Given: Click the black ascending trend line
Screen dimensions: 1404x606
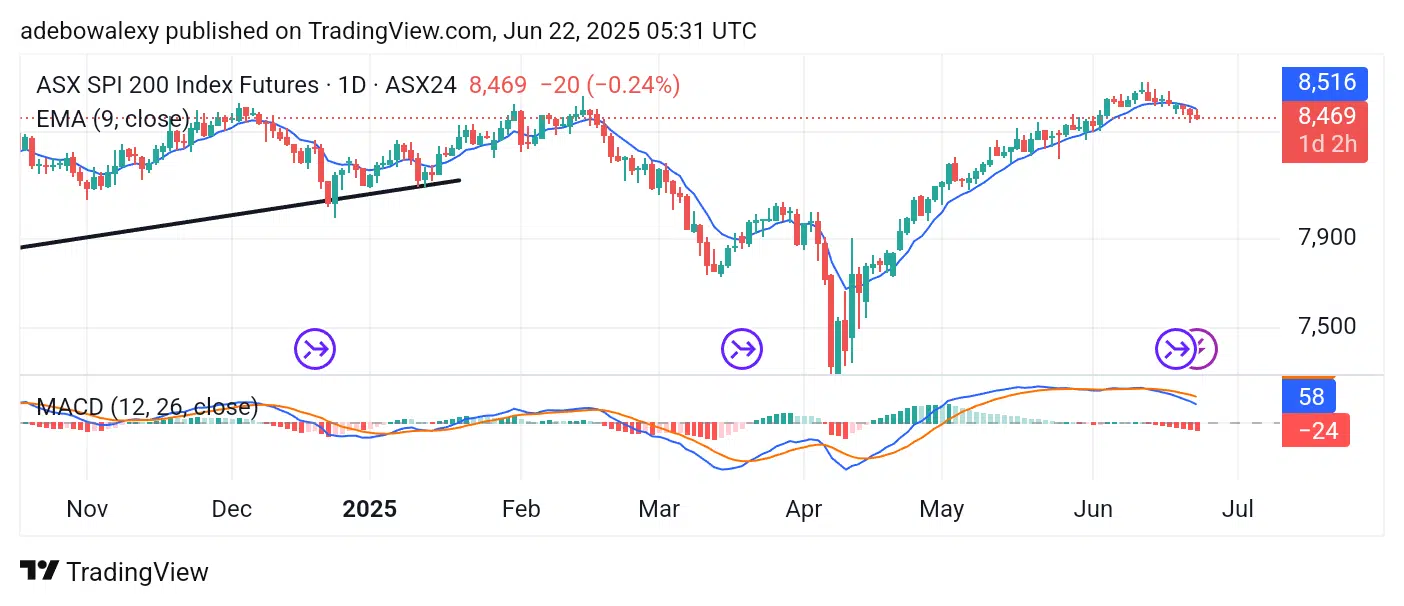Looking at the screenshot, I should 240,213.
